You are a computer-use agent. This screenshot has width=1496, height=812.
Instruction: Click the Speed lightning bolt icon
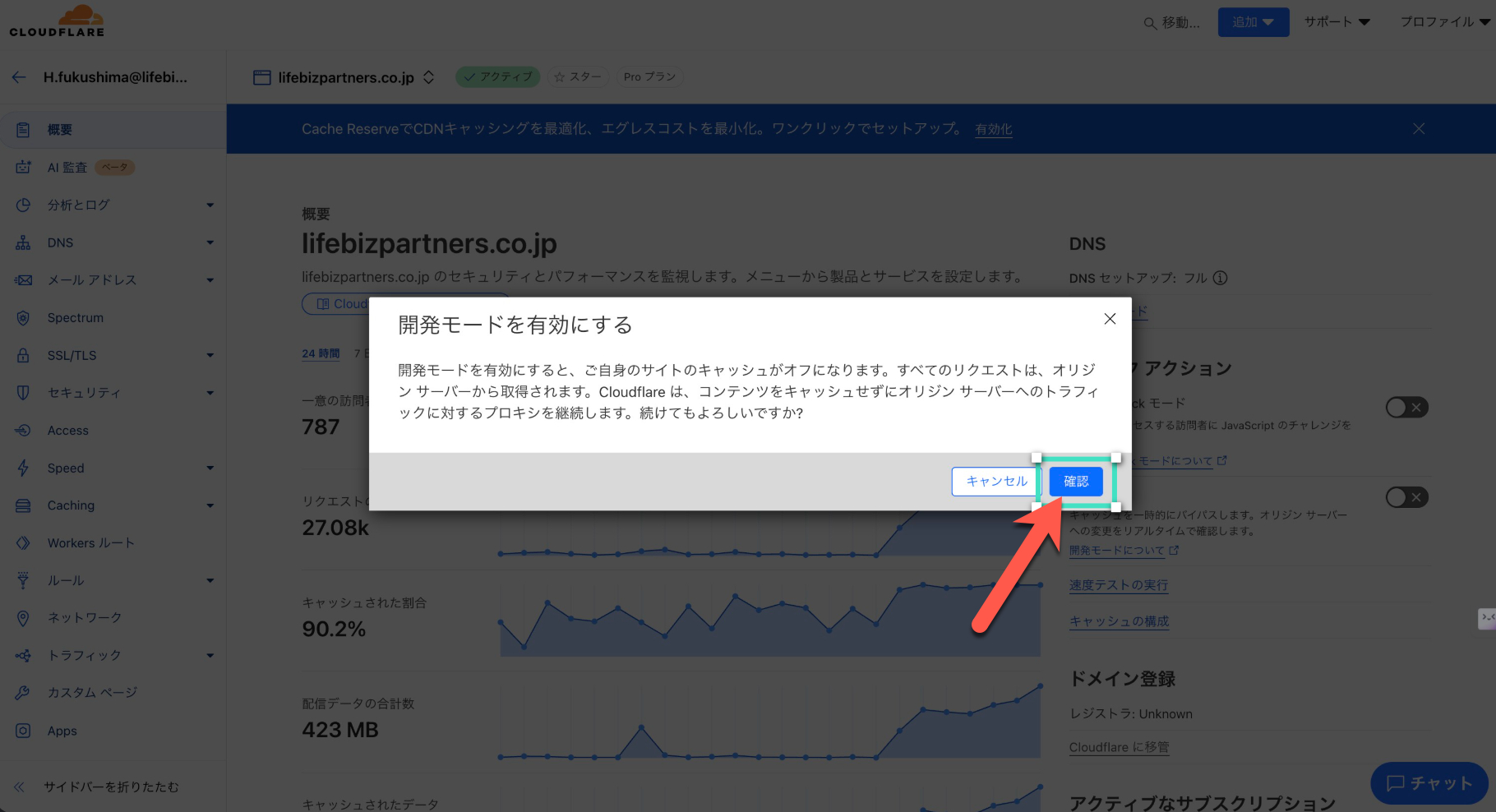tap(23, 468)
